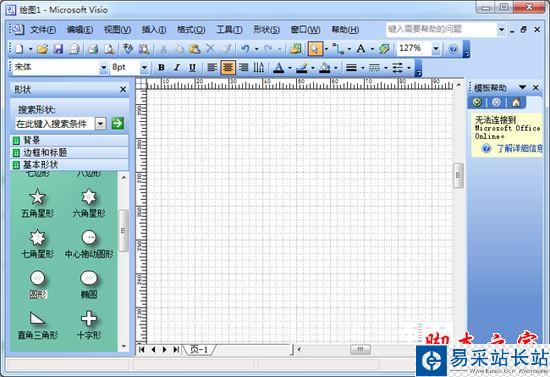
Task: Open the 了解详细信息 link
Action: [x=519, y=149]
